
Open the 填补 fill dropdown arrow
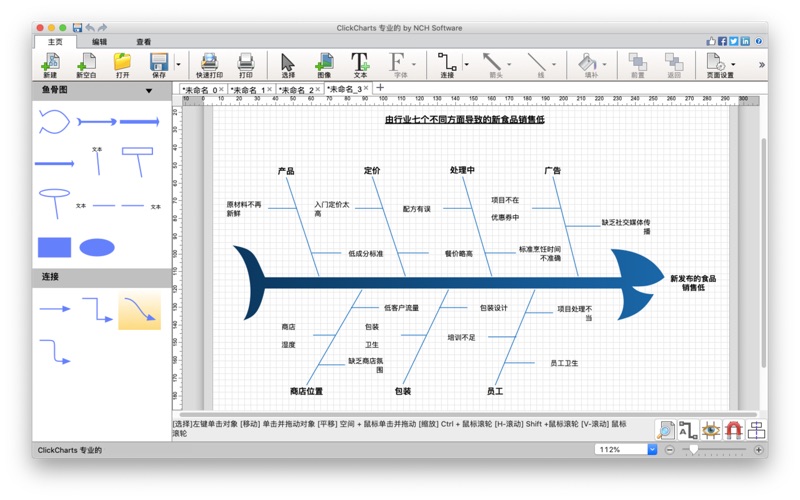point(605,64)
